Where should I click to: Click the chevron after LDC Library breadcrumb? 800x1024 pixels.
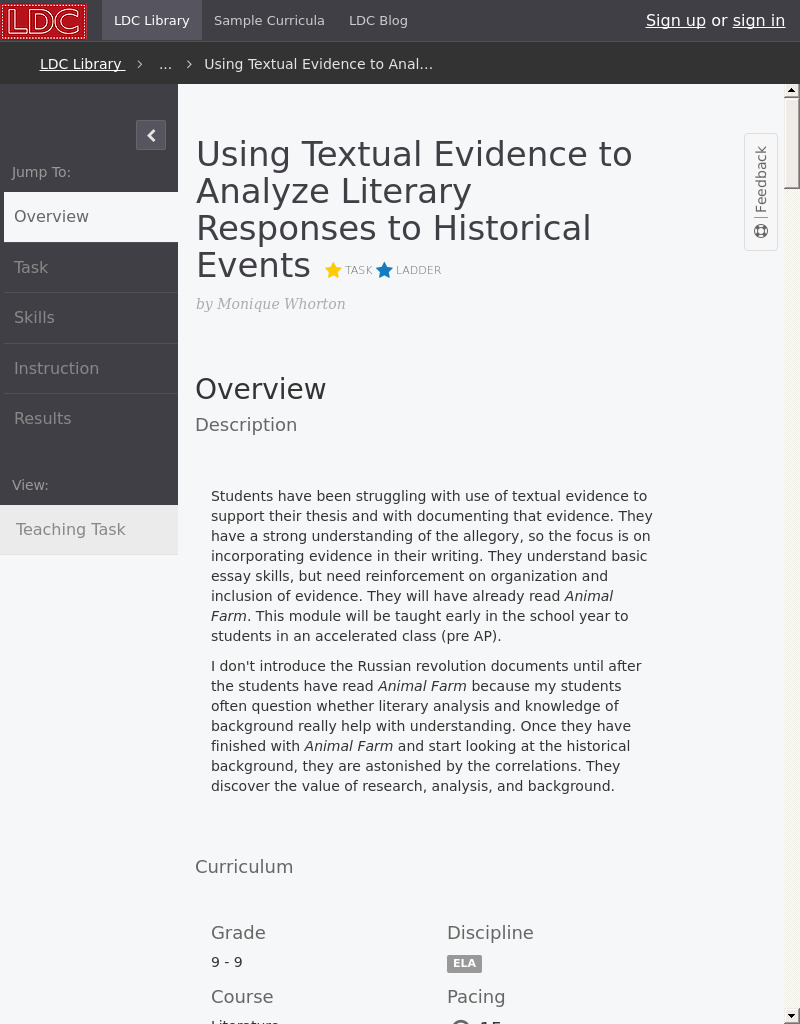[x=140, y=63]
